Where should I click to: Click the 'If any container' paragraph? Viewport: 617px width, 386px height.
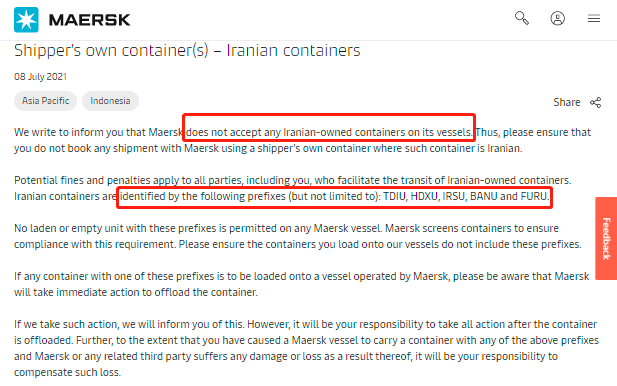point(302,284)
